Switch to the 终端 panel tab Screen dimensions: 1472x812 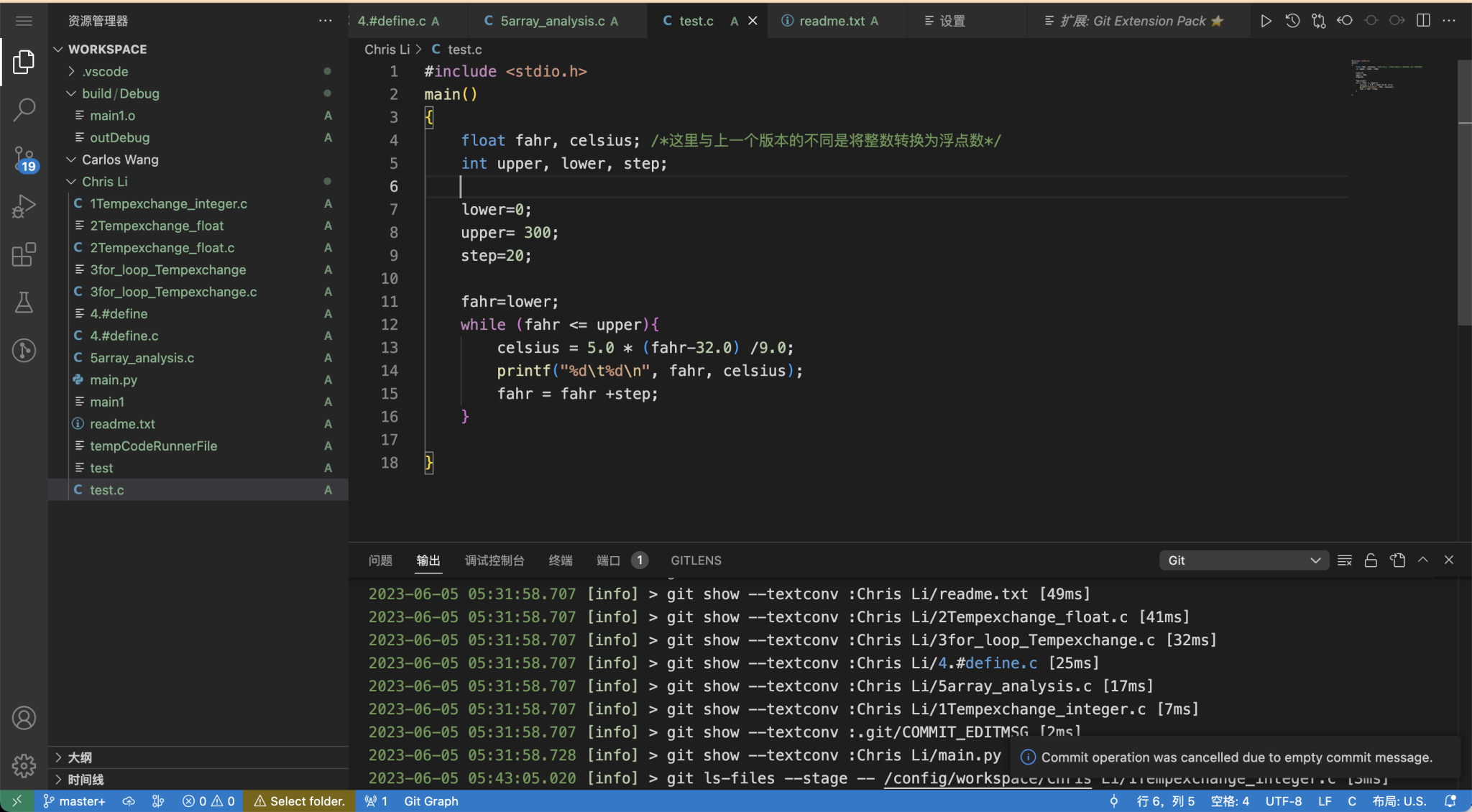tap(560, 560)
